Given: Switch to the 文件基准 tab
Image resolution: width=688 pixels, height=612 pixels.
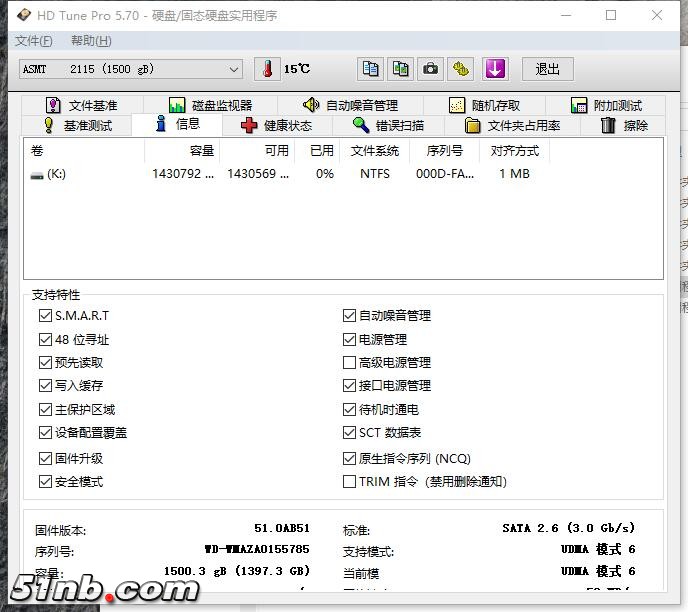Looking at the screenshot, I should 82,105.
